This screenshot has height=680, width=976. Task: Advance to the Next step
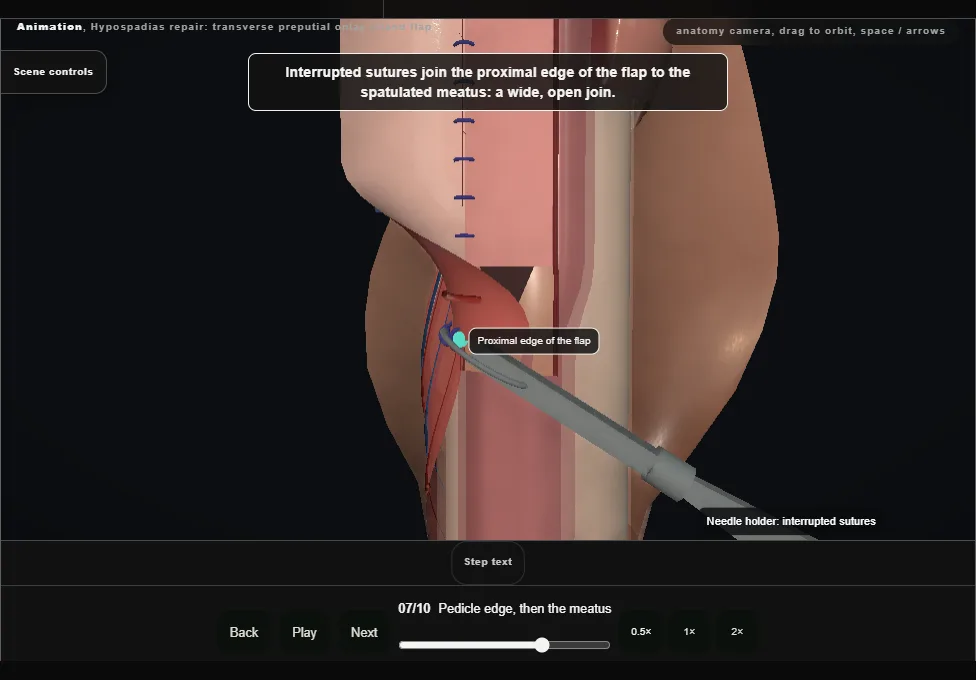pyautogui.click(x=364, y=632)
